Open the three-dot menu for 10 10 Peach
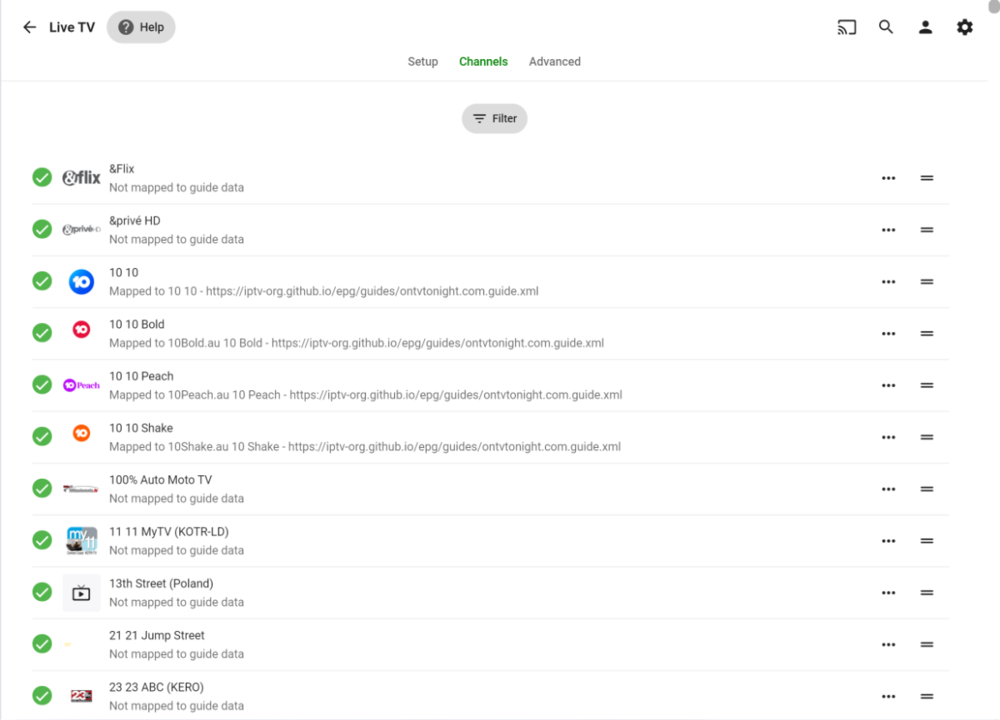This screenshot has width=1000, height=720. (x=888, y=385)
